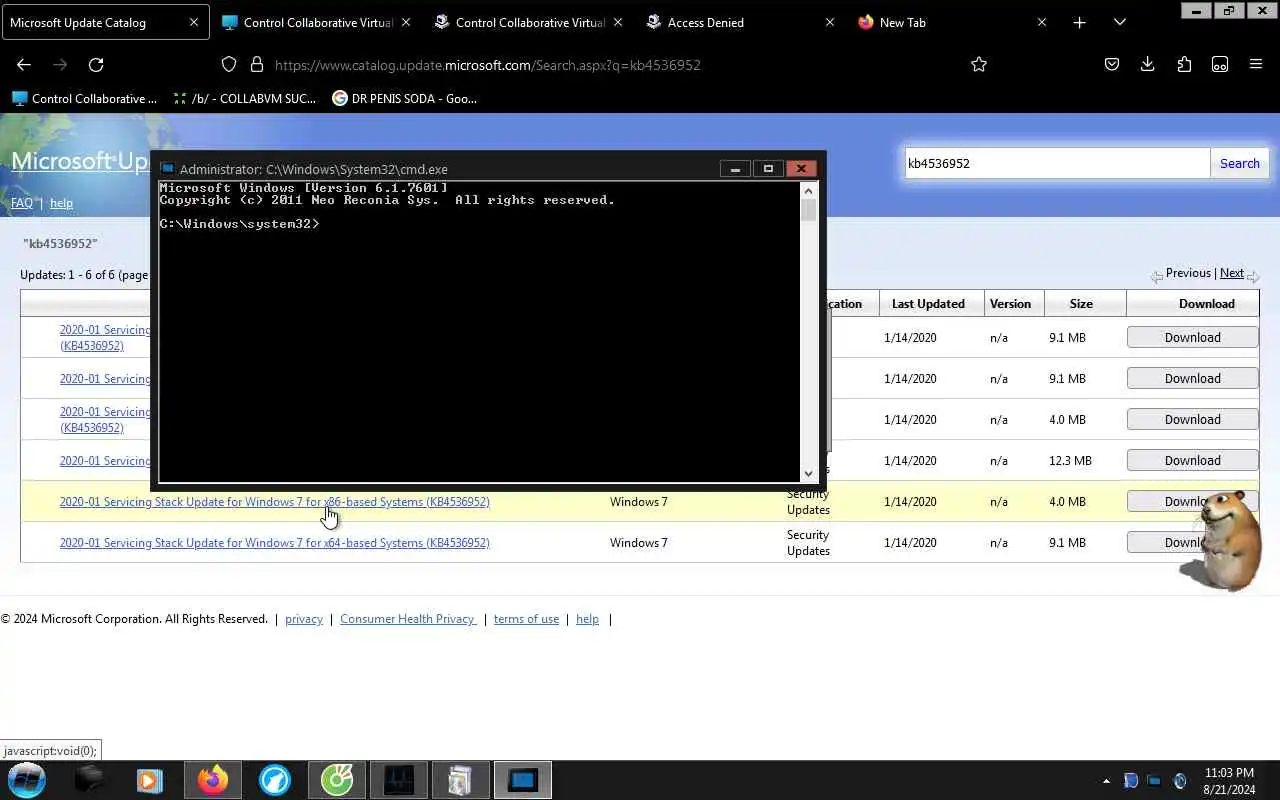Close the New Tab tab
The height and width of the screenshot is (800, 1280).
coord(1041,22)
